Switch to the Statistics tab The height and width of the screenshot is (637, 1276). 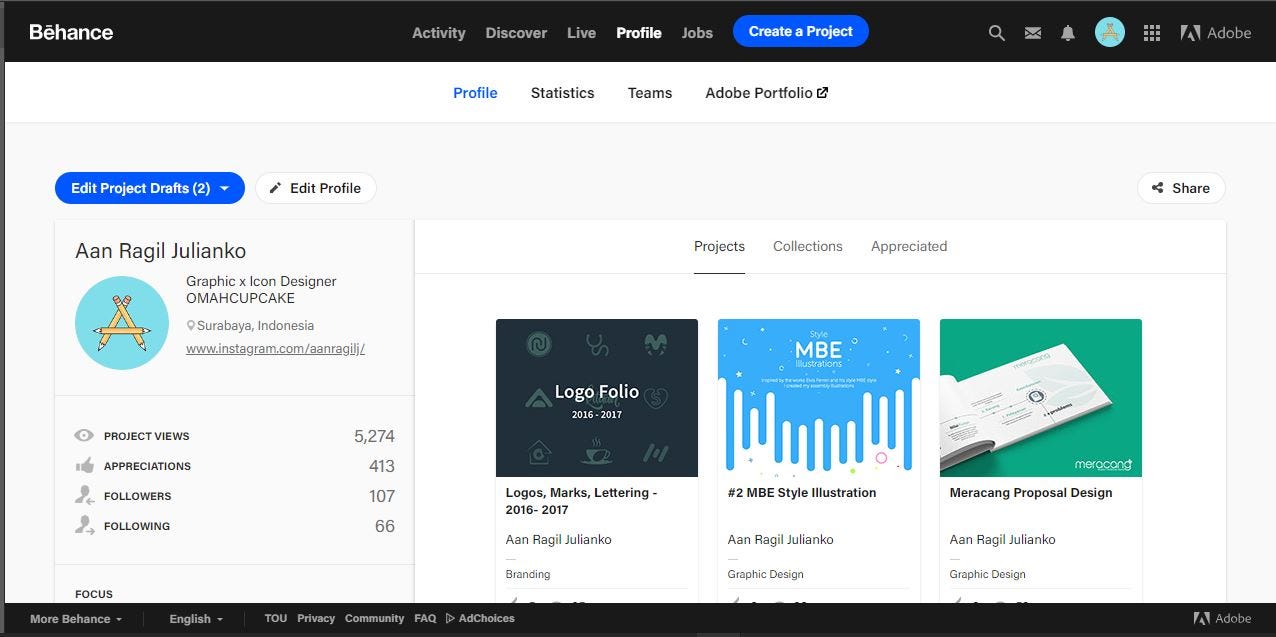[x=562, y=93]
